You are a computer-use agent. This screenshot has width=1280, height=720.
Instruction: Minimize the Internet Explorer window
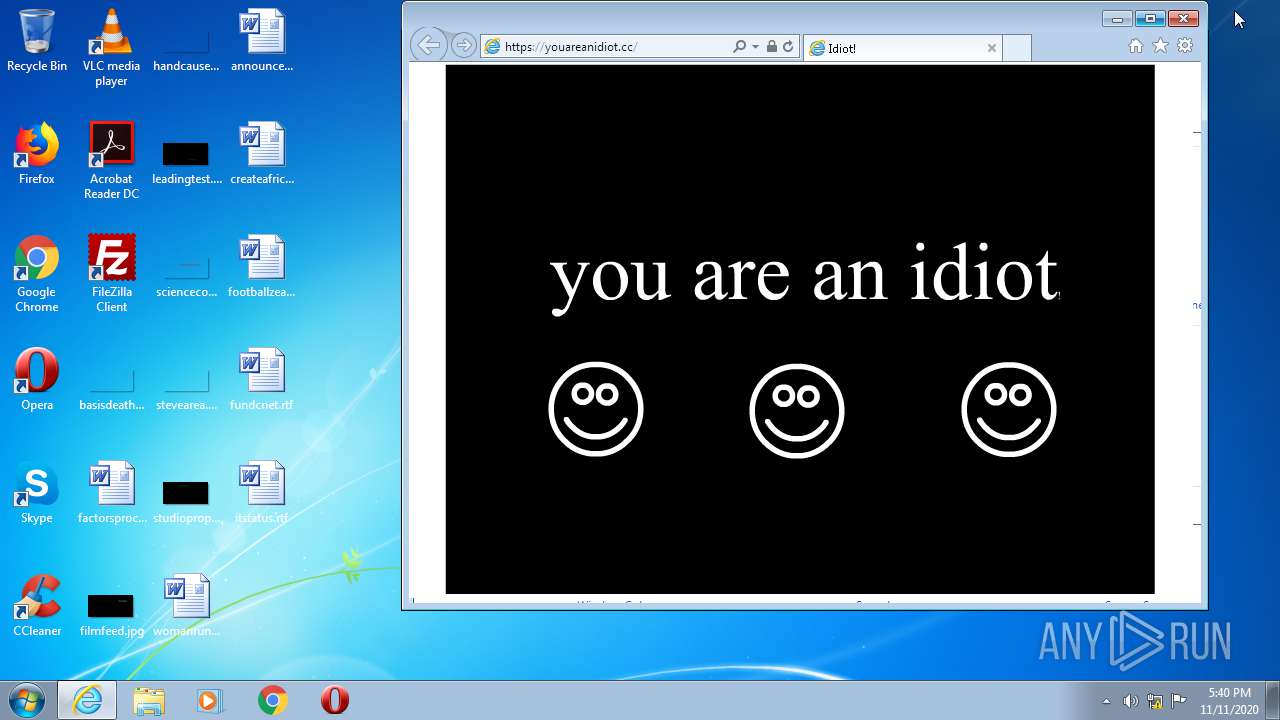[1117, 18]
